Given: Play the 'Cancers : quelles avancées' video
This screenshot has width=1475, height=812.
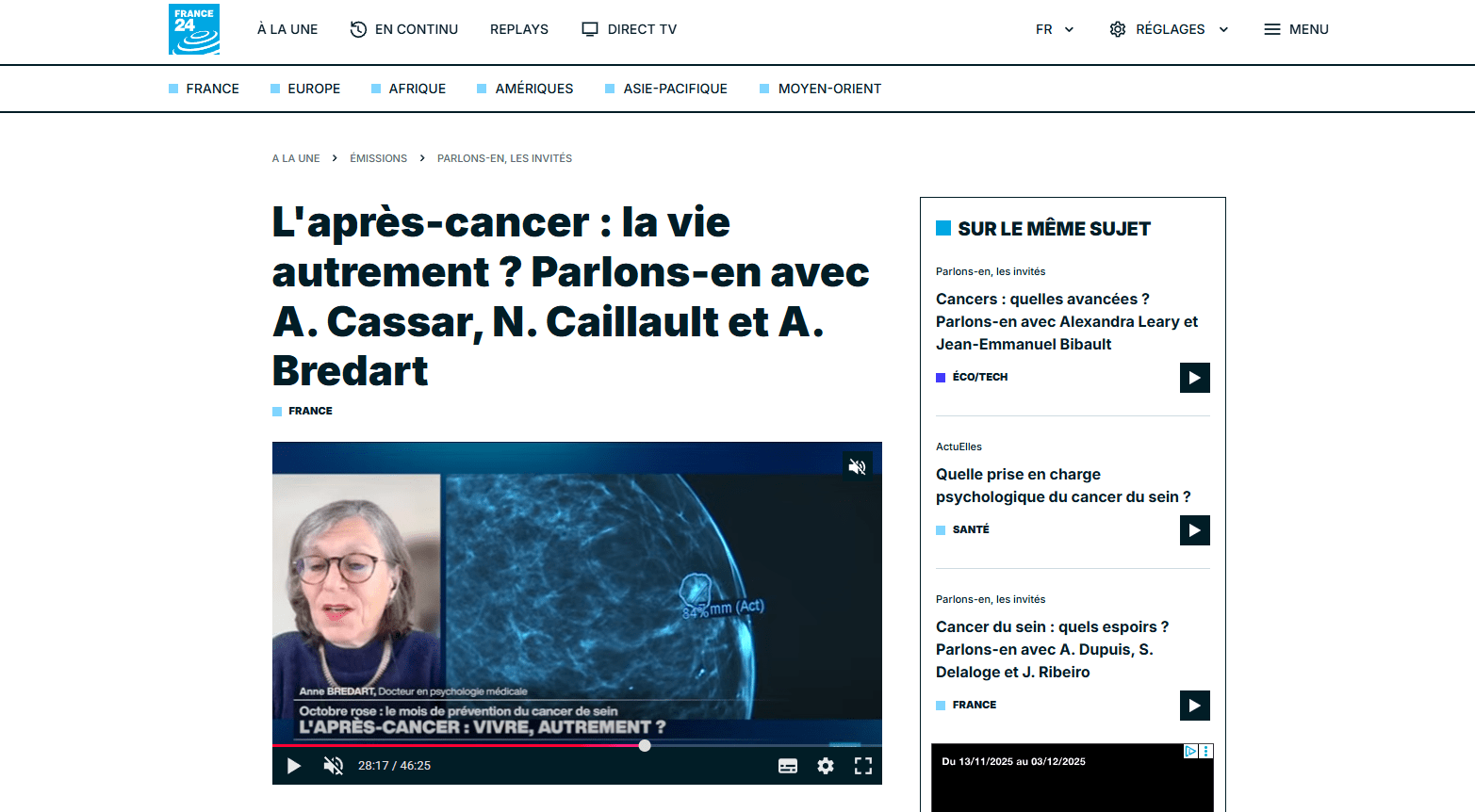Looking at the screenshot, I should (x=1194, y=378).
